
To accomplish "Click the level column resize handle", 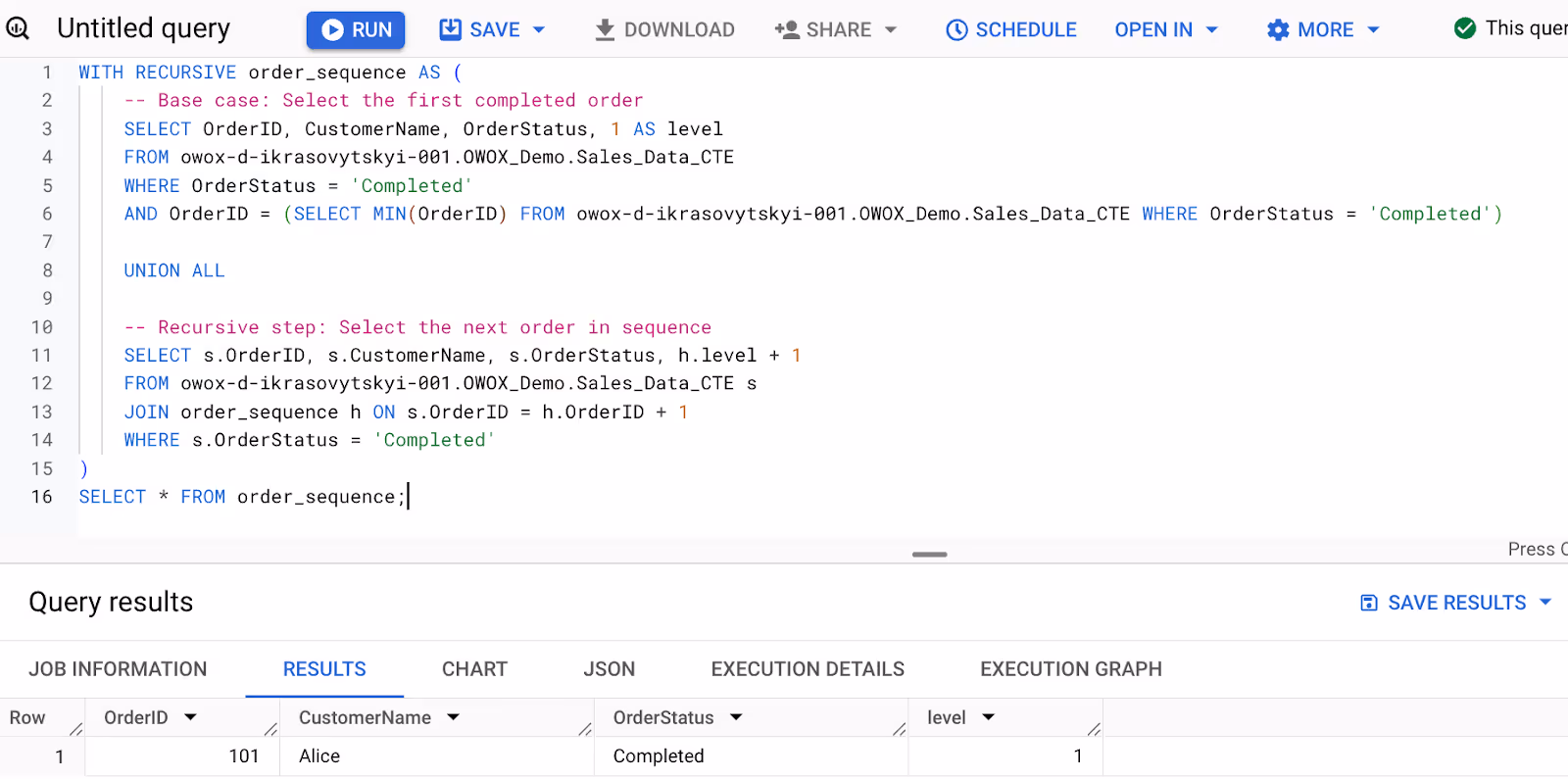I will (x=1095, y=728).
